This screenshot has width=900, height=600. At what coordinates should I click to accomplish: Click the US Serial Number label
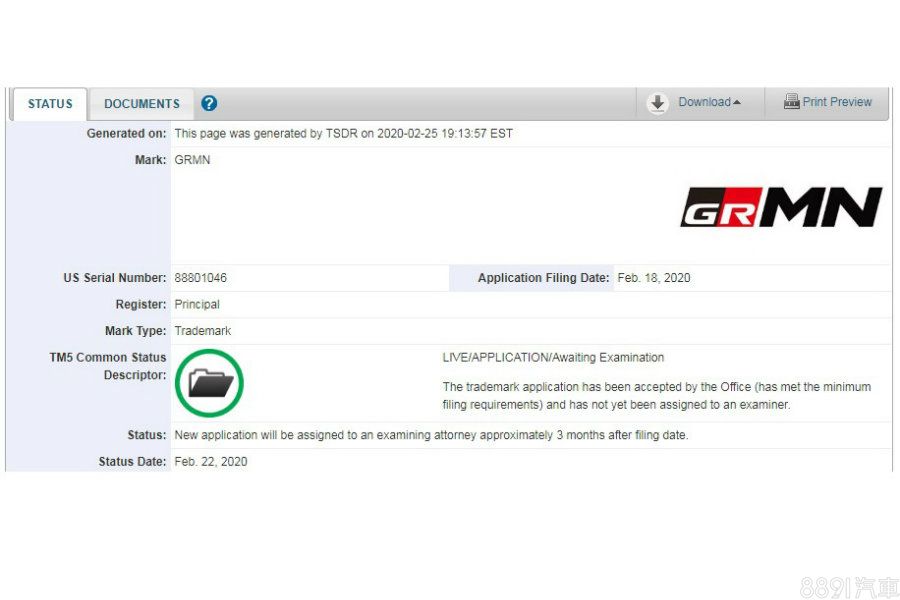(x=115, y=278)
